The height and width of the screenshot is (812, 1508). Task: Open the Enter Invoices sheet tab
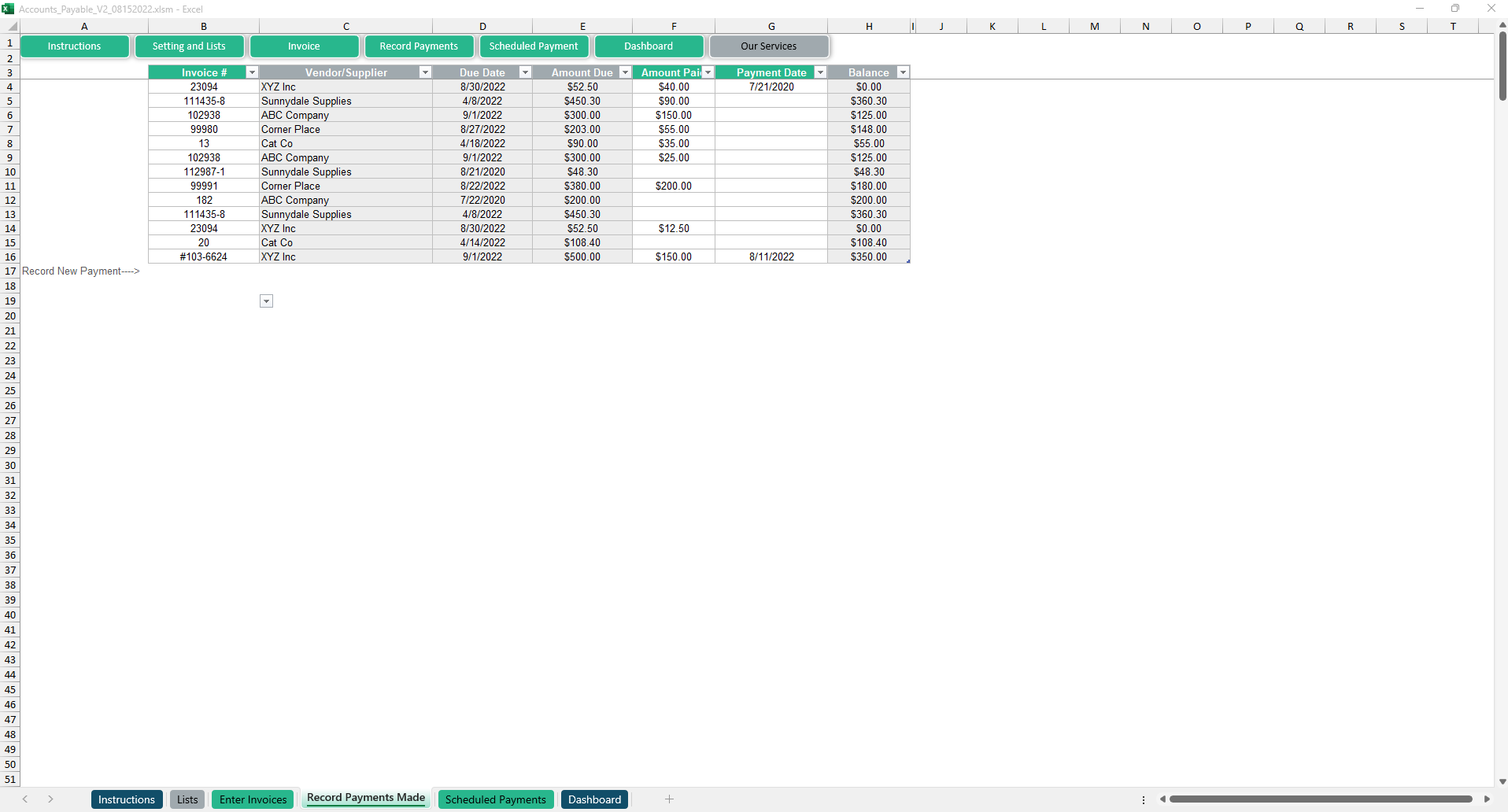click(253, 799)
